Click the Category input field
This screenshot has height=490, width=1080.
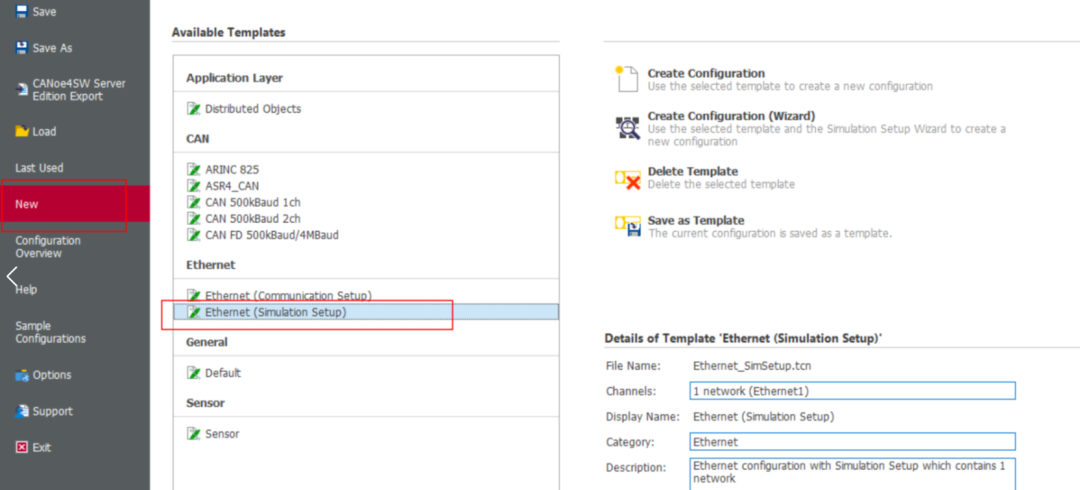point(853,442)
